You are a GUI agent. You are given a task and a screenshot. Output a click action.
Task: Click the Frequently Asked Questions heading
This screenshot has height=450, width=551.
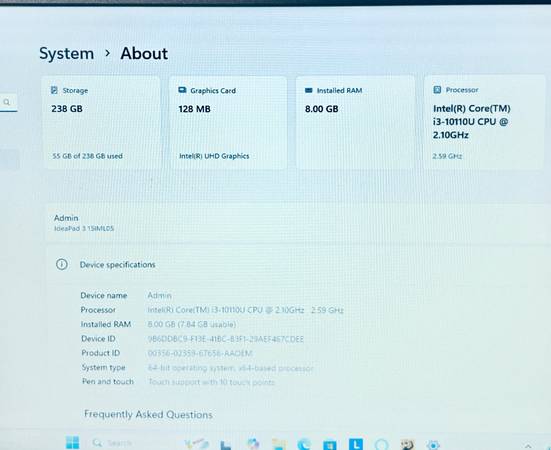click(x=148, y=415)
